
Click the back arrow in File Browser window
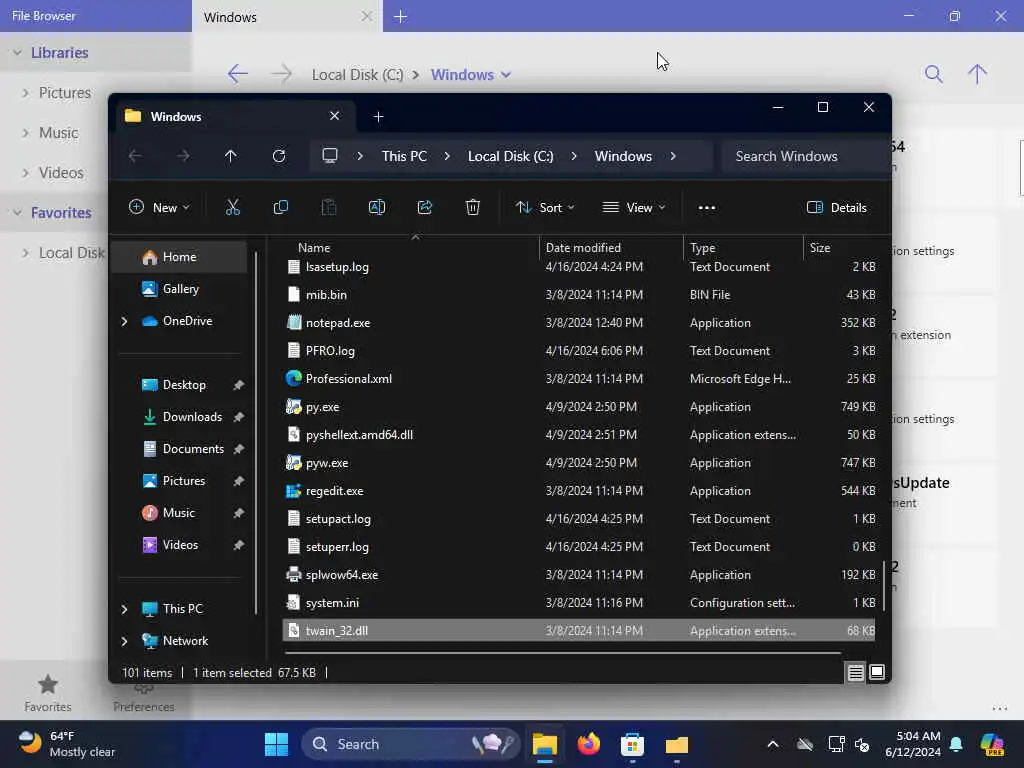[238, 74]
